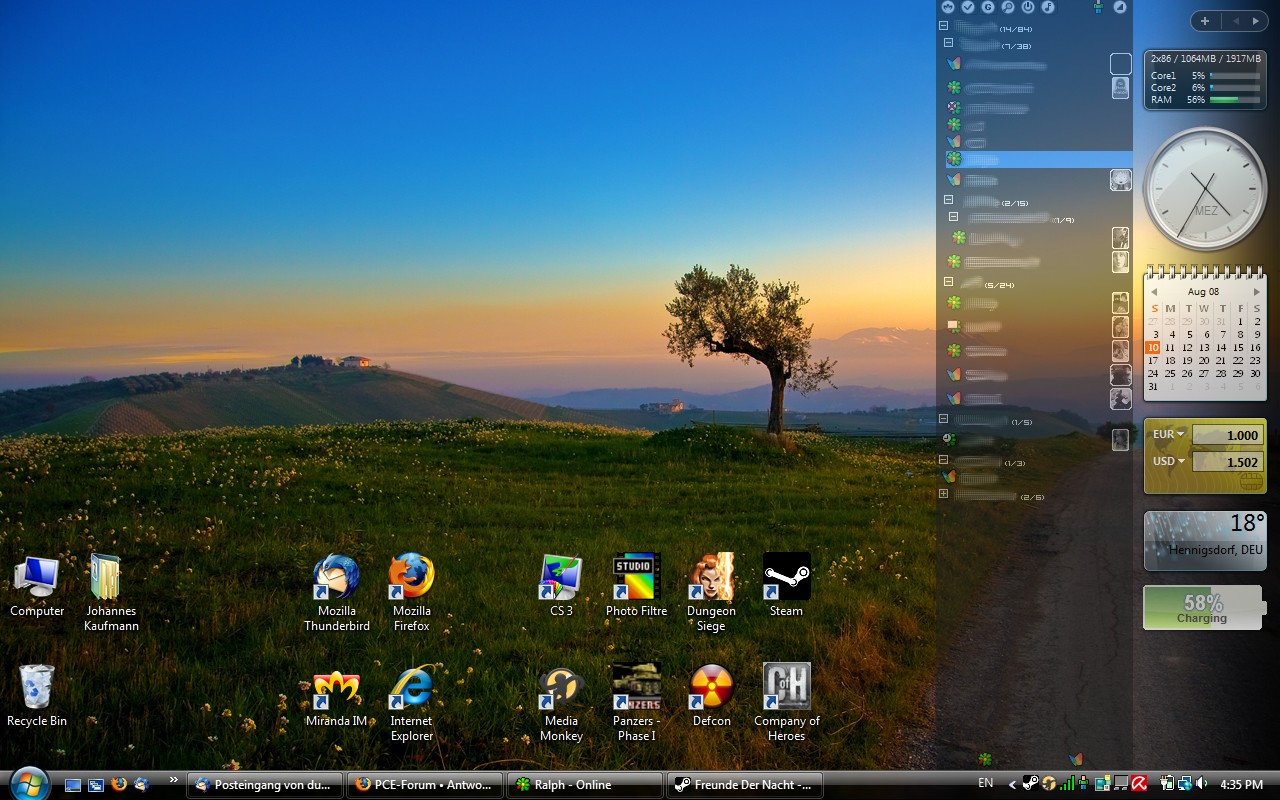Select the Defcon desktop shortcut
The height and width of the screenshot is (800, 1280).
click(711, 688)
